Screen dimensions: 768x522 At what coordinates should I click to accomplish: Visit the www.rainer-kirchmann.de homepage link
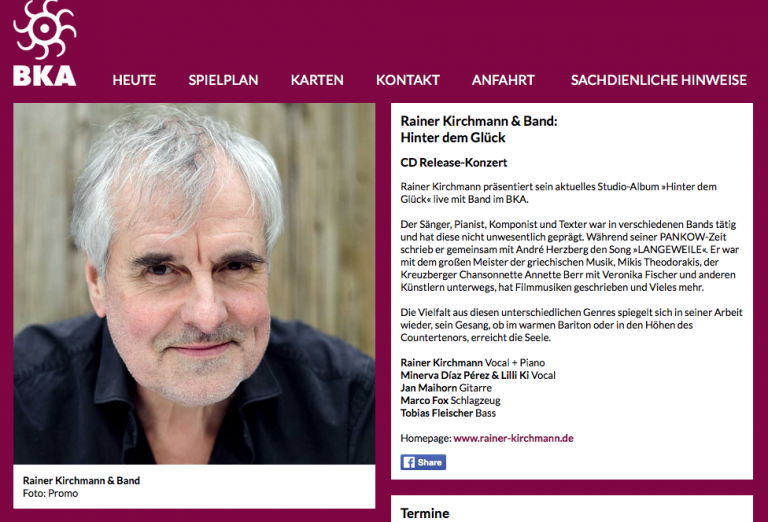tap(513, 438)
